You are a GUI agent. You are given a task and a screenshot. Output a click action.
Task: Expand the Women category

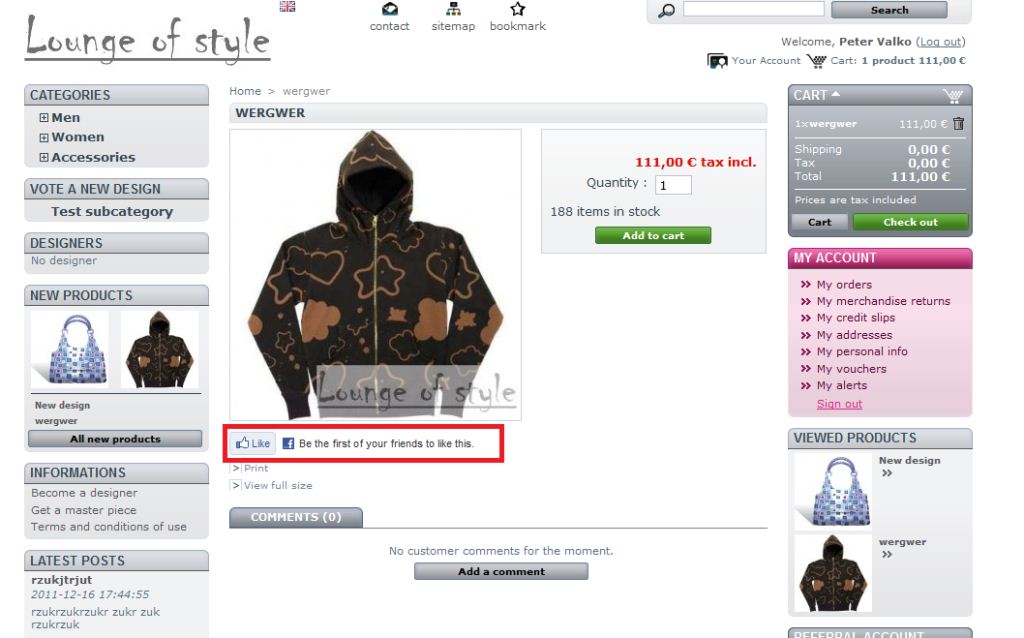click(x=44, y=137)
